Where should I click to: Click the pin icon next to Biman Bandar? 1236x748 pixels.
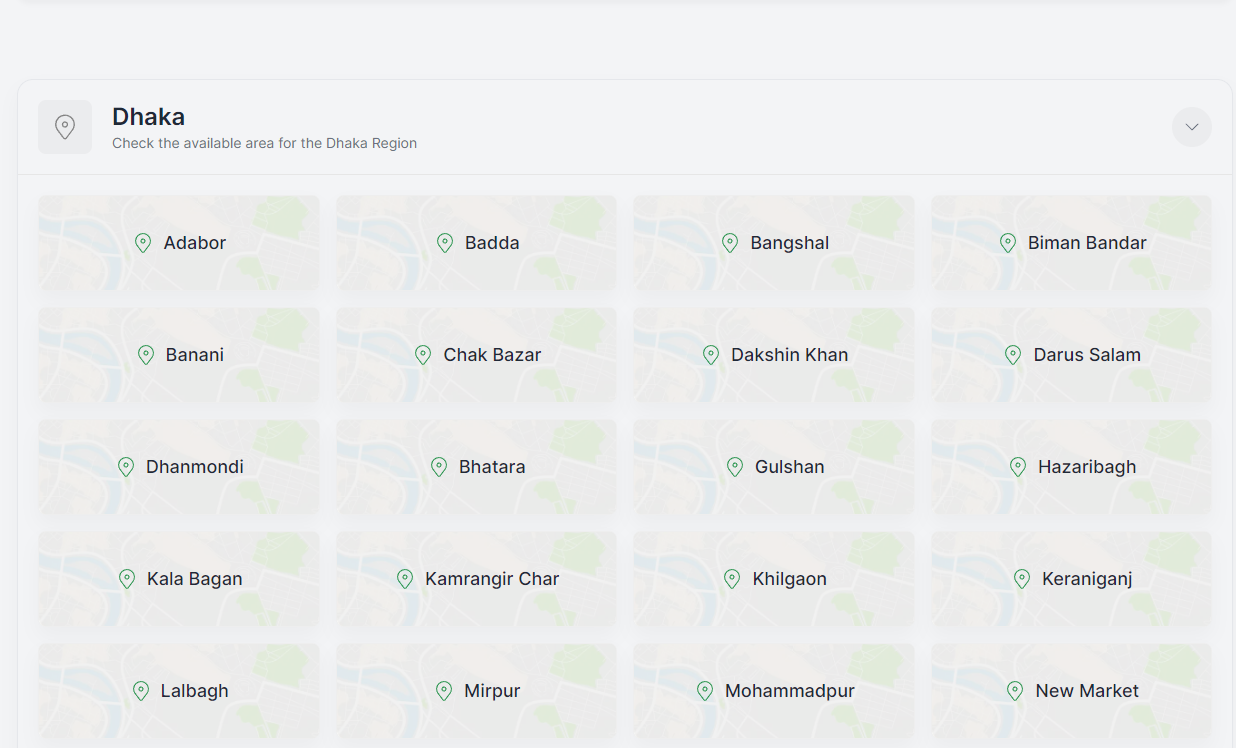pyautogui.click(x=1008, y=243)
